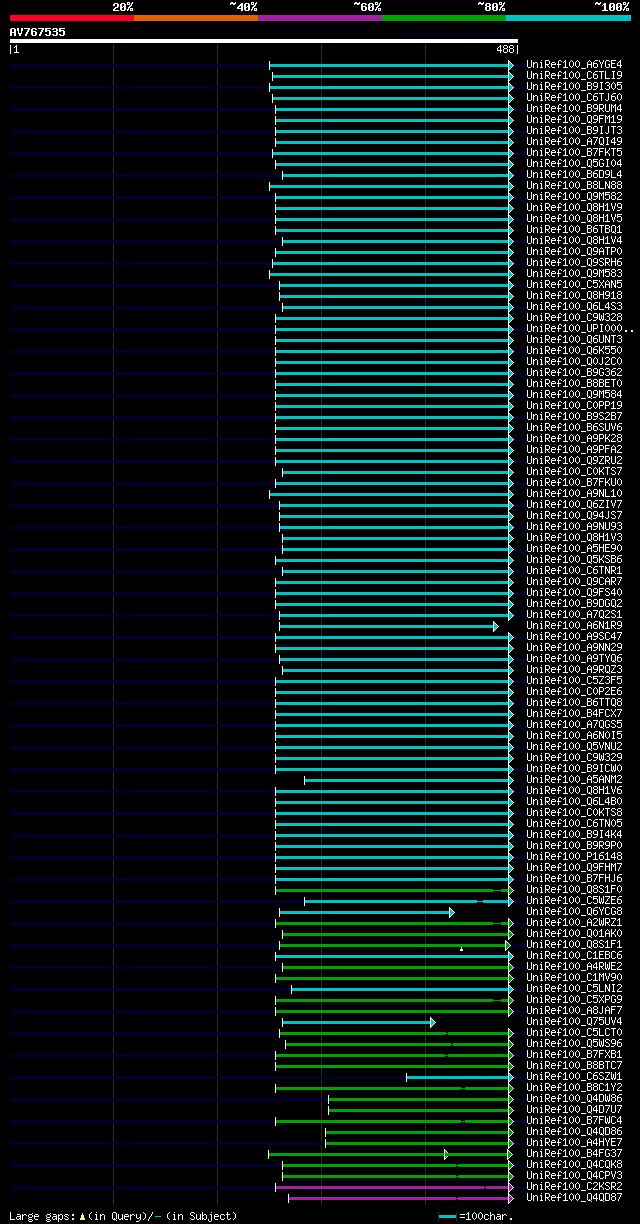The height and width of the screenshot is (1224, 640).
Task: Click the red 20% identity legend segment
Action: 71,18
